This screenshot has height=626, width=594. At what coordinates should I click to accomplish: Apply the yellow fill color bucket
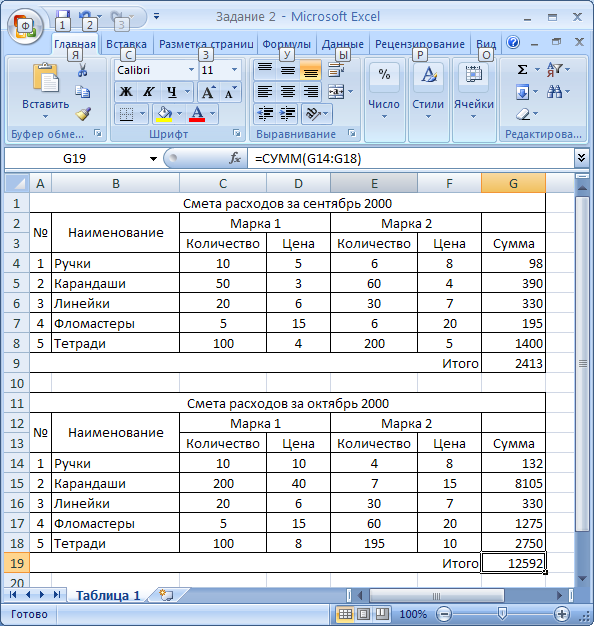point(164,114)
